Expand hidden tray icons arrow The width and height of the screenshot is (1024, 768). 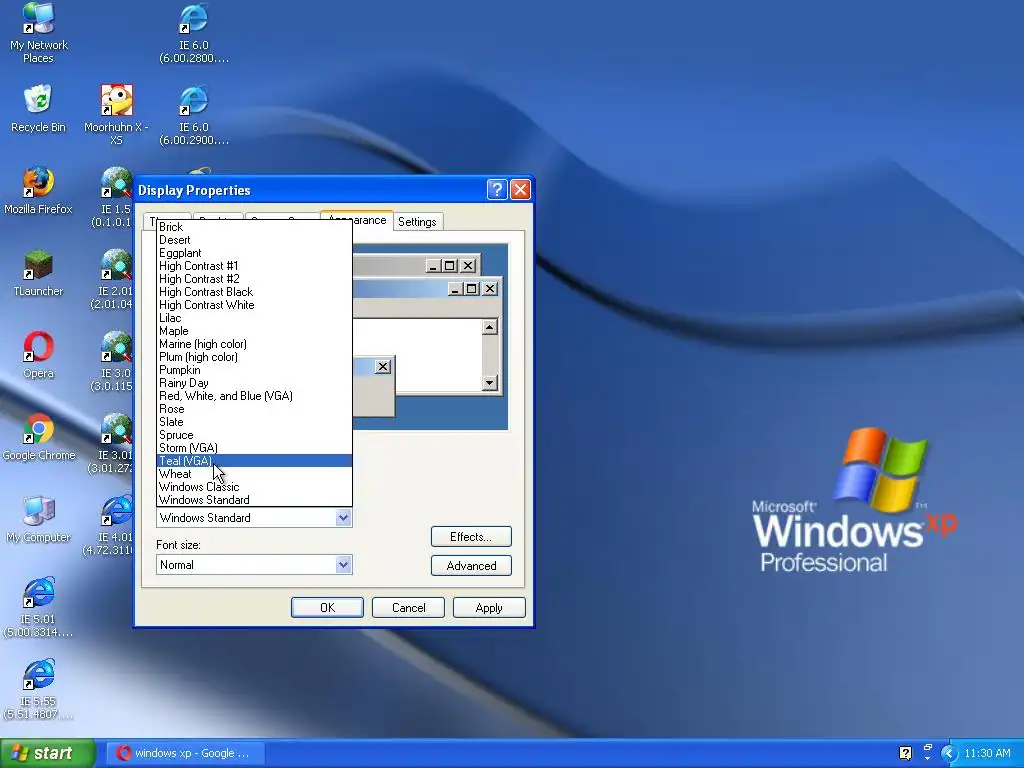[949, 753]
